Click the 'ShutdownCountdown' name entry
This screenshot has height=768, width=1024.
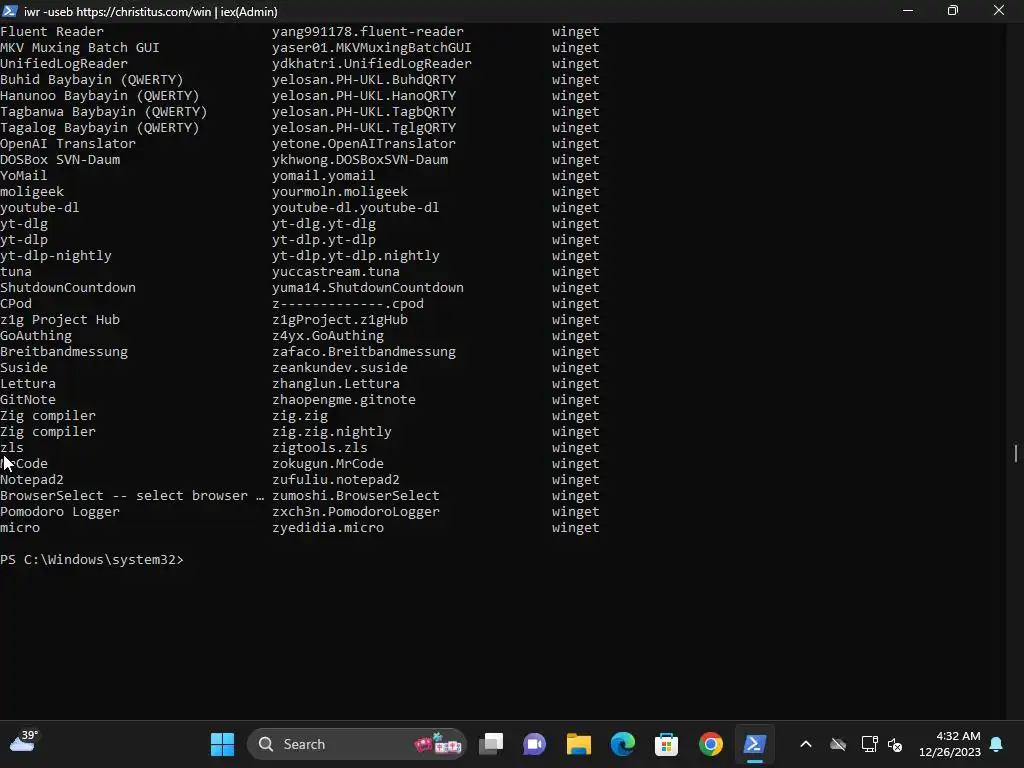point(68,287)
